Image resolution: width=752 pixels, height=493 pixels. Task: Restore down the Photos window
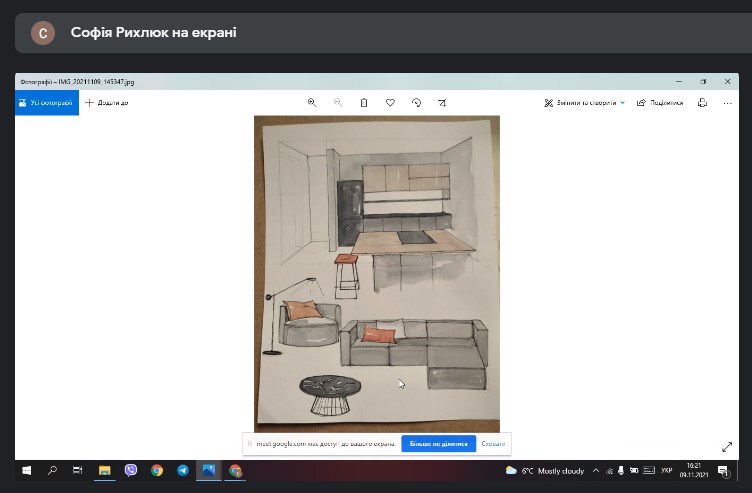pyautogui.click(x=703, y=82)
